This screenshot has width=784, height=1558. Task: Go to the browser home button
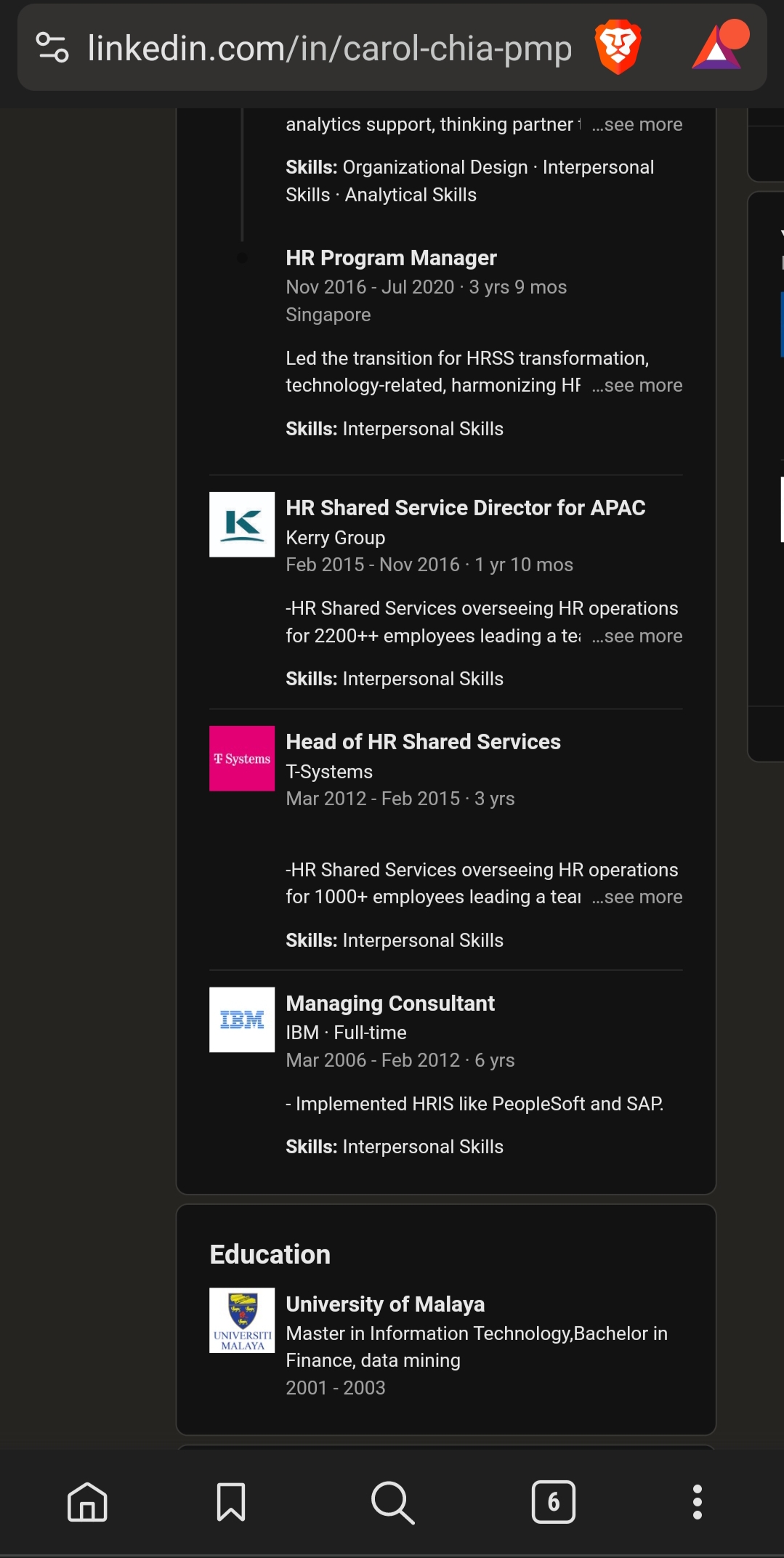[87, 1502]
